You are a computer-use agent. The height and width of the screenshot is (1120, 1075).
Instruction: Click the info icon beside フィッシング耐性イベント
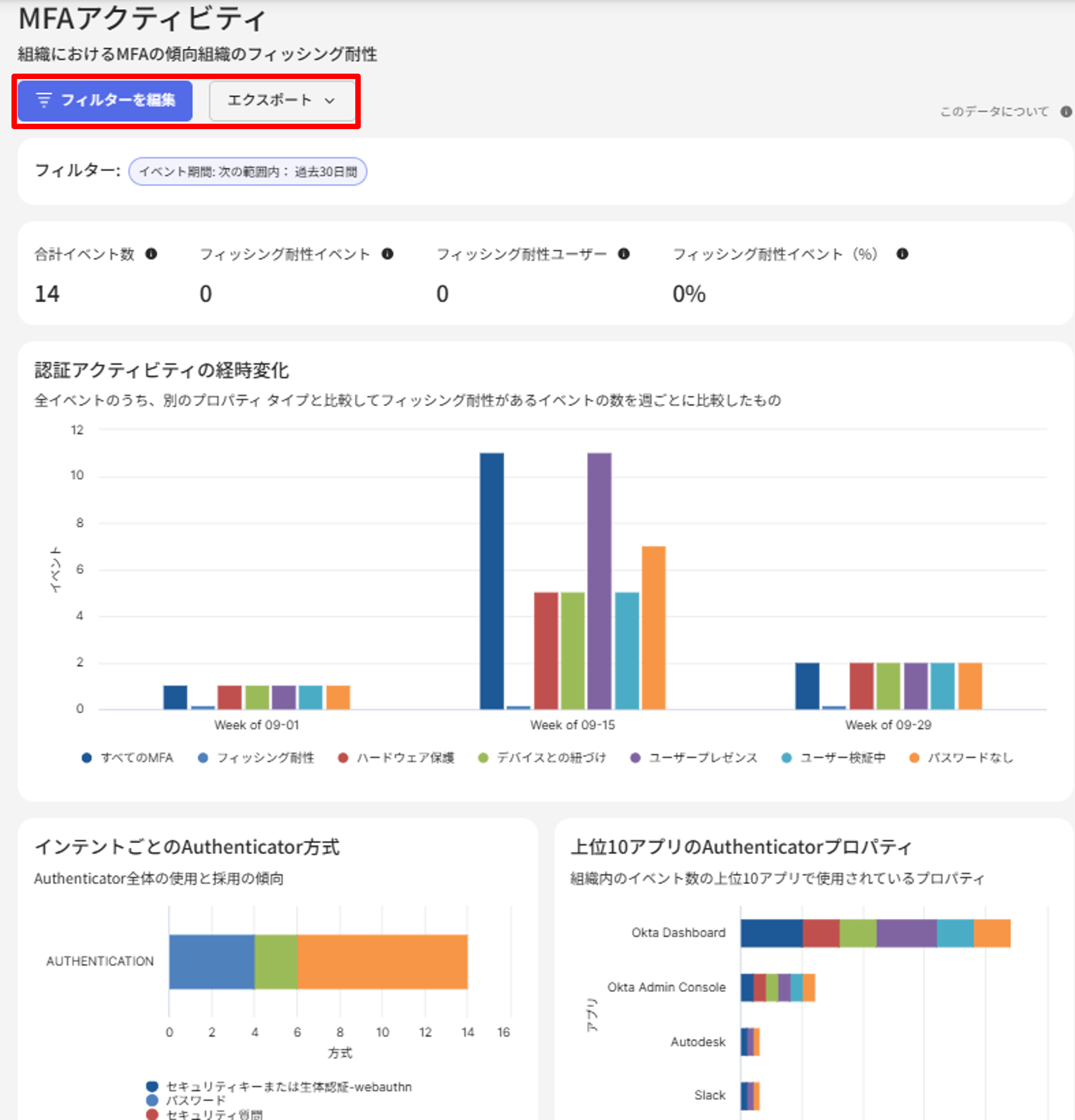[387, 254]
